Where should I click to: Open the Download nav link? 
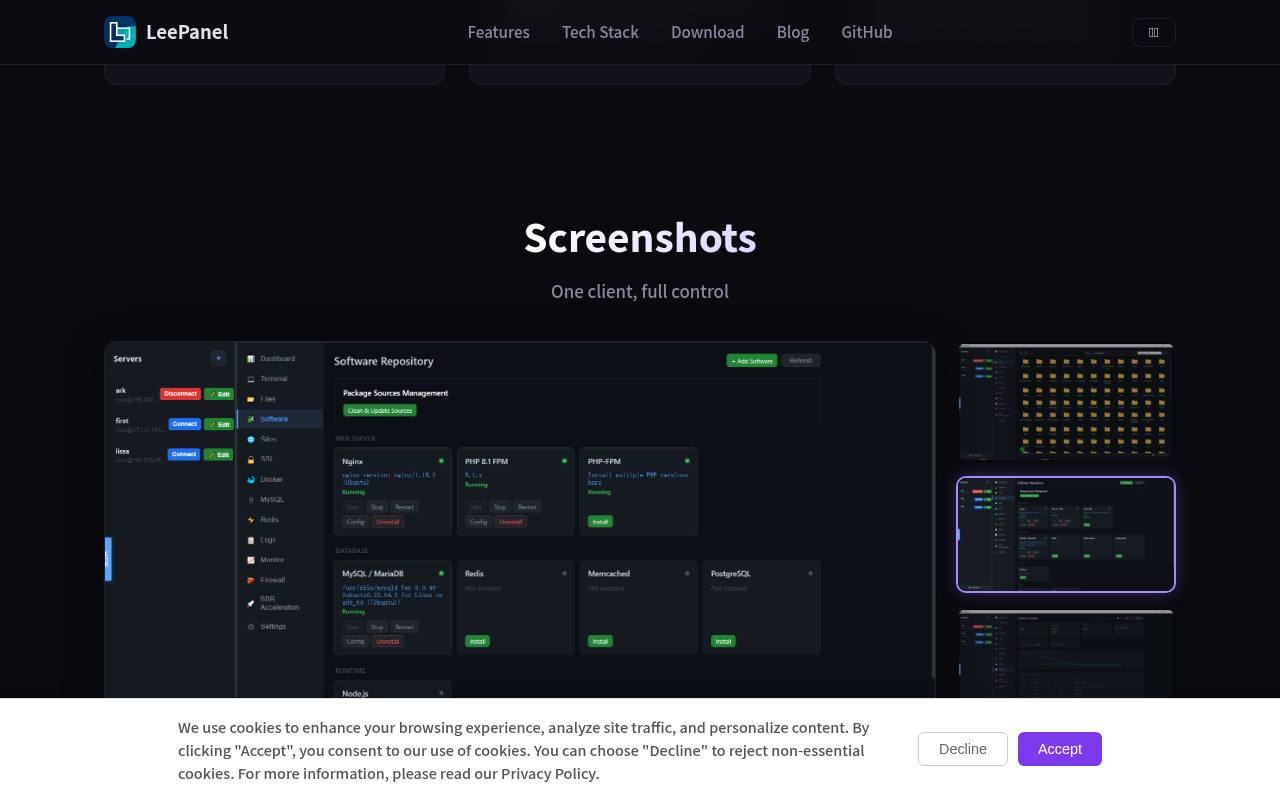(707, 32)
